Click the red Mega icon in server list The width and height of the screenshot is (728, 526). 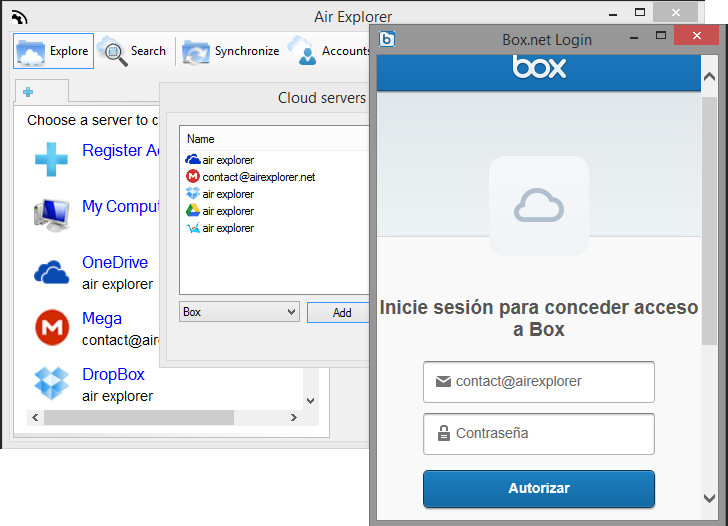[52, 328]
